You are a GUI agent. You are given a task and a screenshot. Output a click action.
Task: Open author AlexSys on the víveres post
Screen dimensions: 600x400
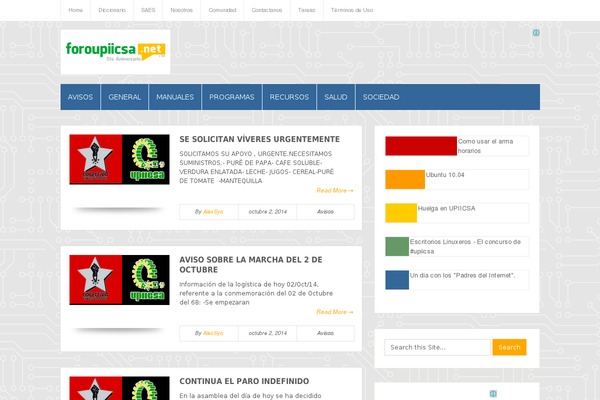(213, 212)
